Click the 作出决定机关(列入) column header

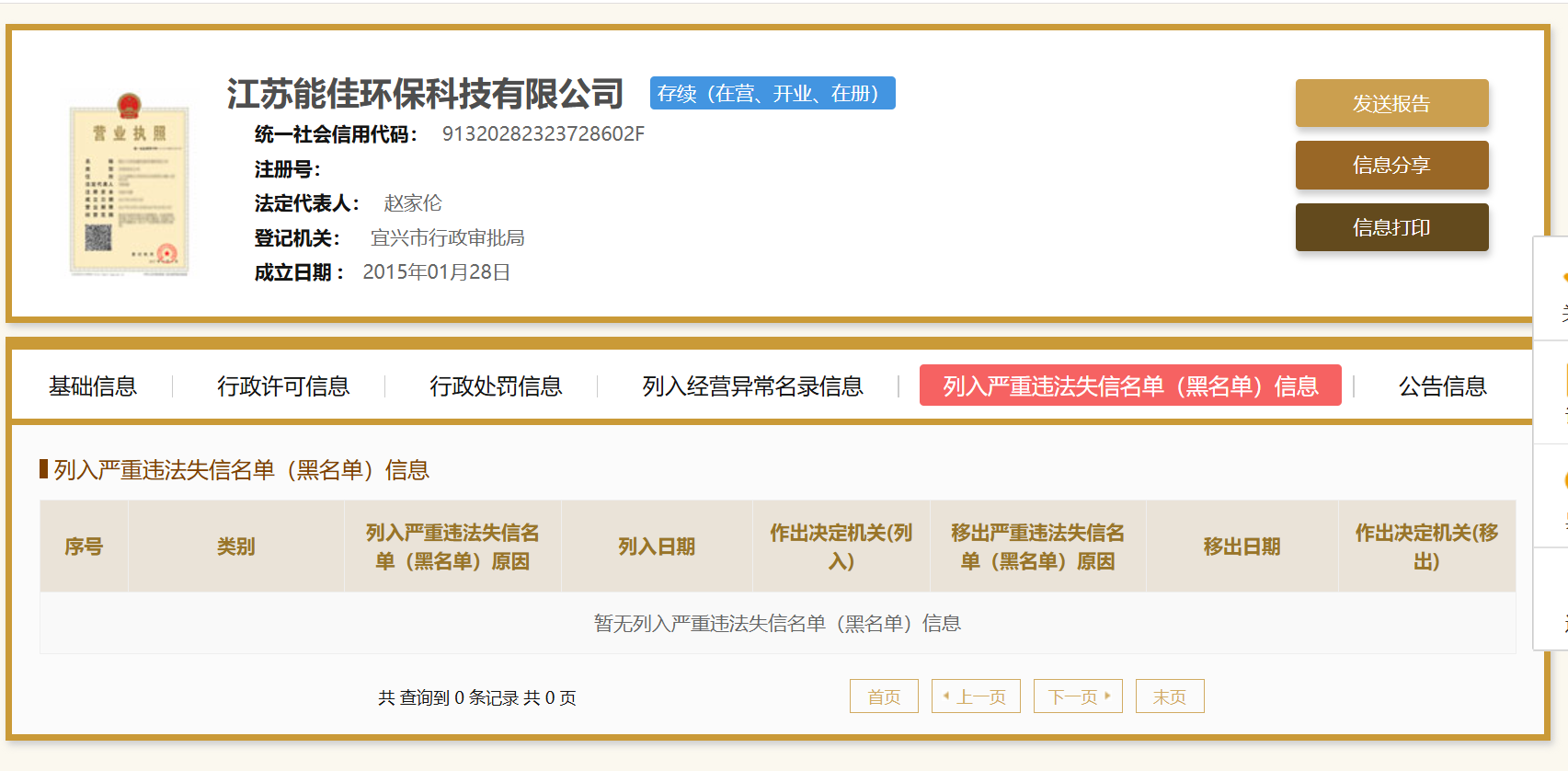[x=841, y=547]
